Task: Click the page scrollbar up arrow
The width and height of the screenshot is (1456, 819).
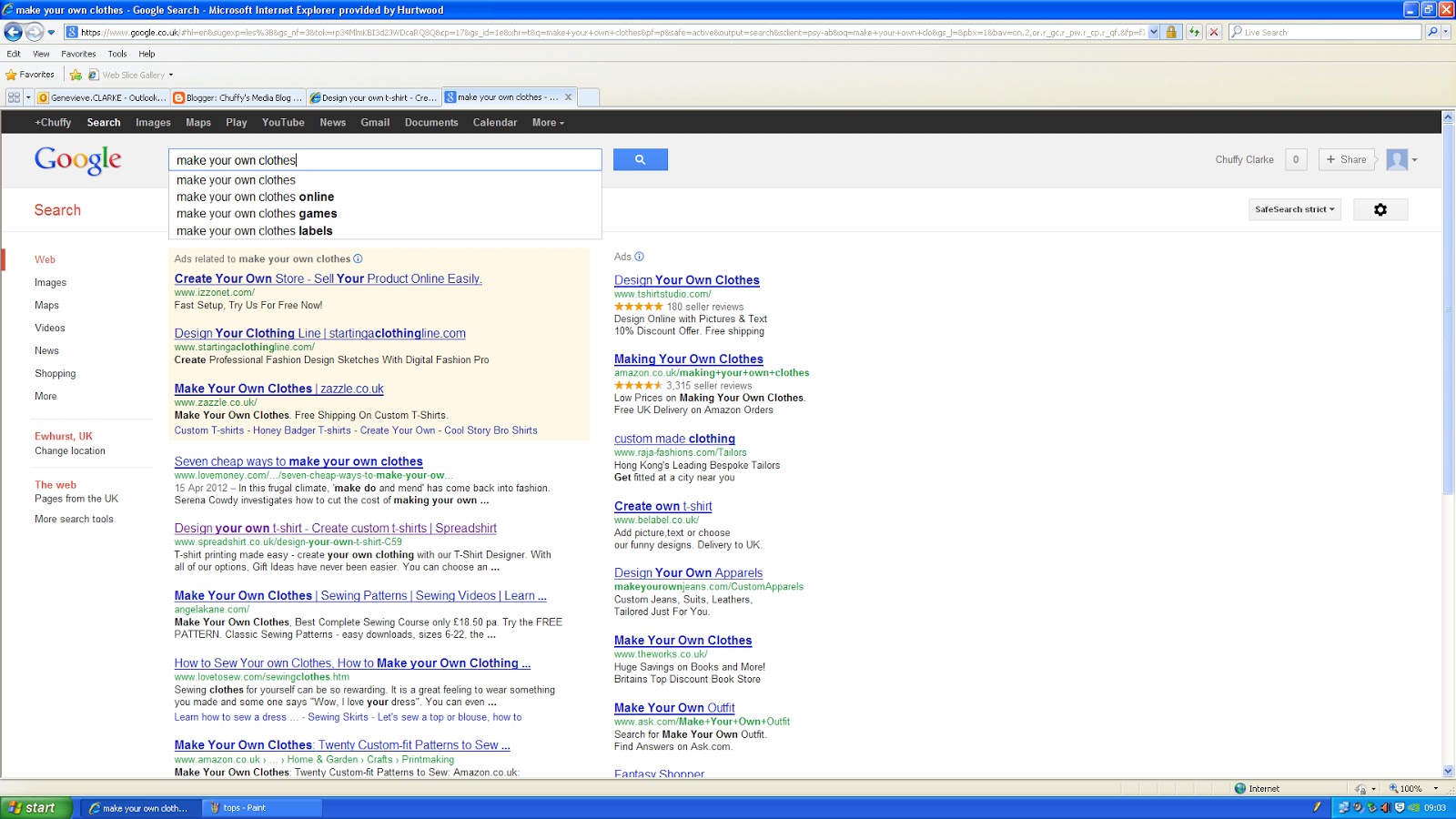Action: (x=1448, y=118)
